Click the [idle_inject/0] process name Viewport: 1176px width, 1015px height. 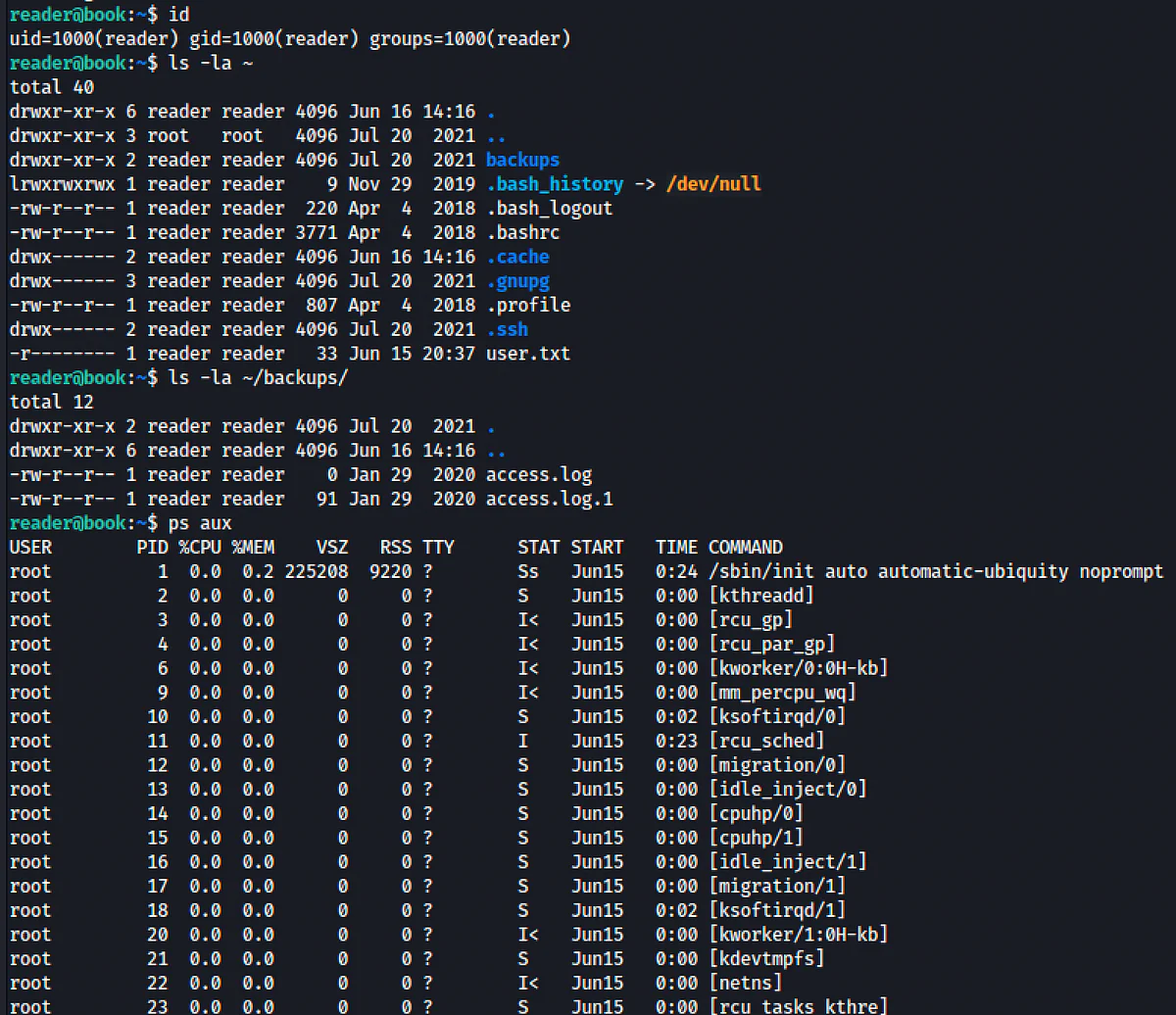[x=788, y=789]
